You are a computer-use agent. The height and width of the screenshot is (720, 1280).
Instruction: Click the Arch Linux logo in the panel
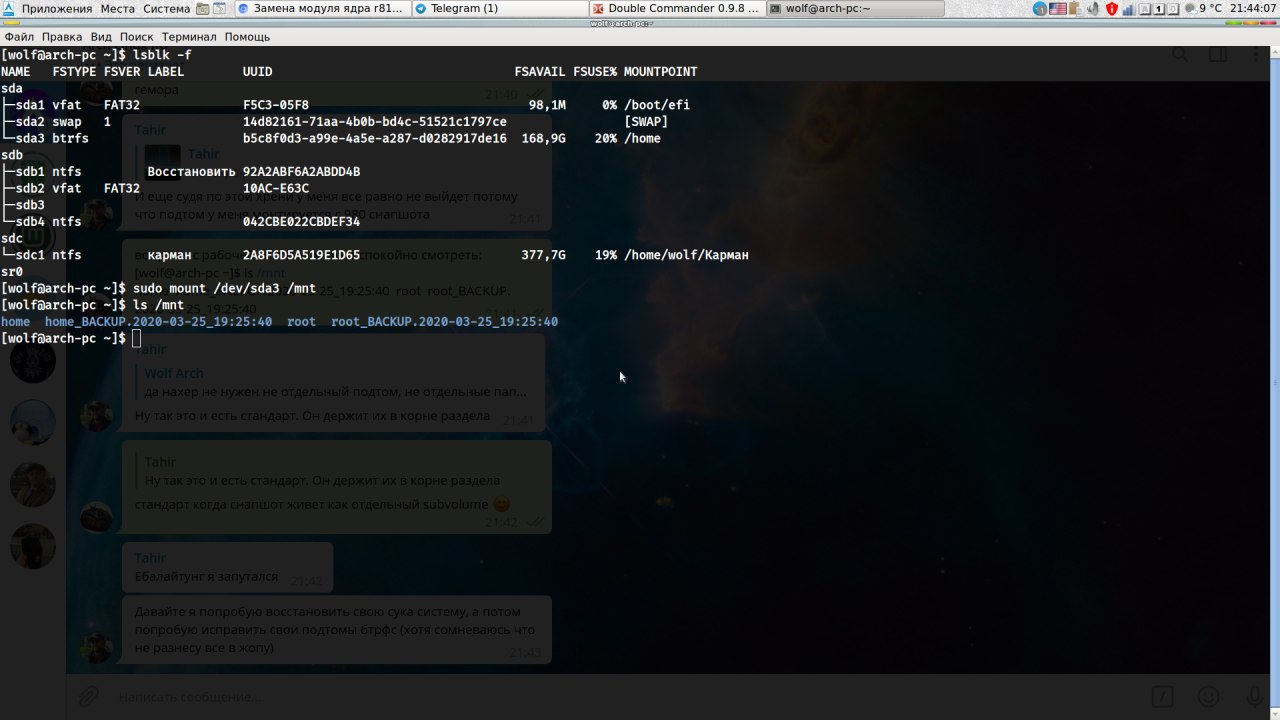point(8,8)
